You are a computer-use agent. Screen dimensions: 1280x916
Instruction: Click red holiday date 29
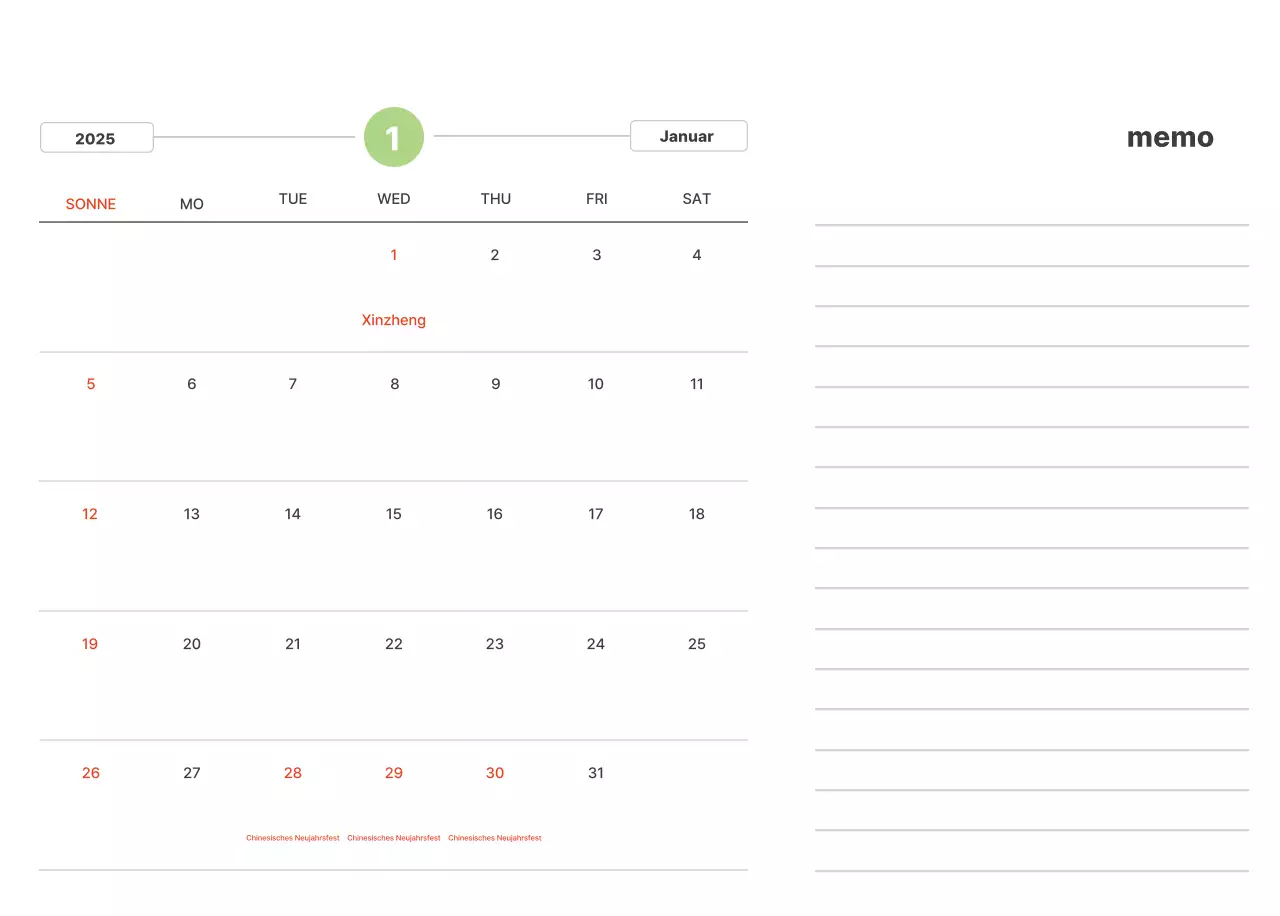(394, 773)
